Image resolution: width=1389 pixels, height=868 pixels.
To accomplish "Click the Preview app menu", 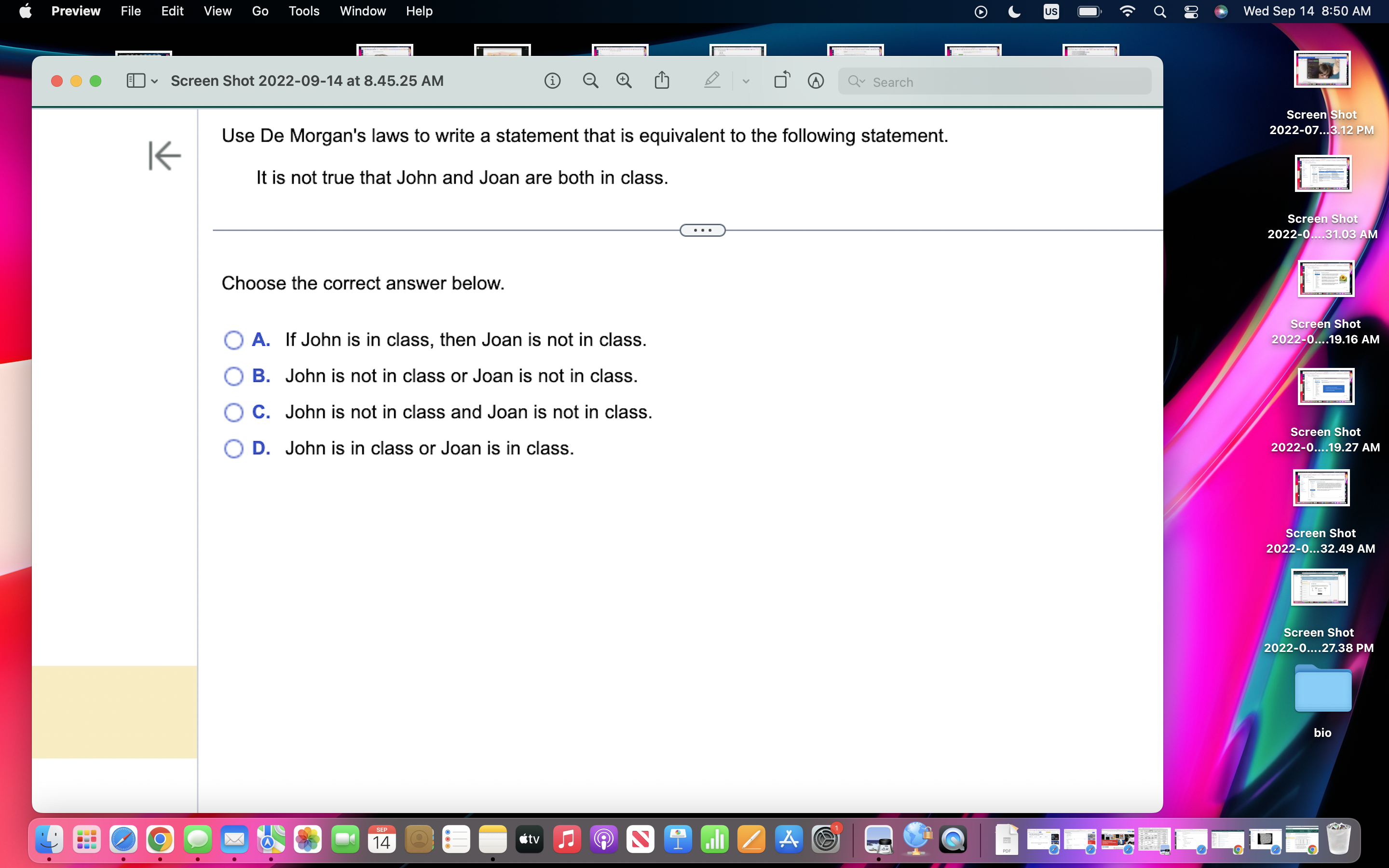I will coord(76,11).
